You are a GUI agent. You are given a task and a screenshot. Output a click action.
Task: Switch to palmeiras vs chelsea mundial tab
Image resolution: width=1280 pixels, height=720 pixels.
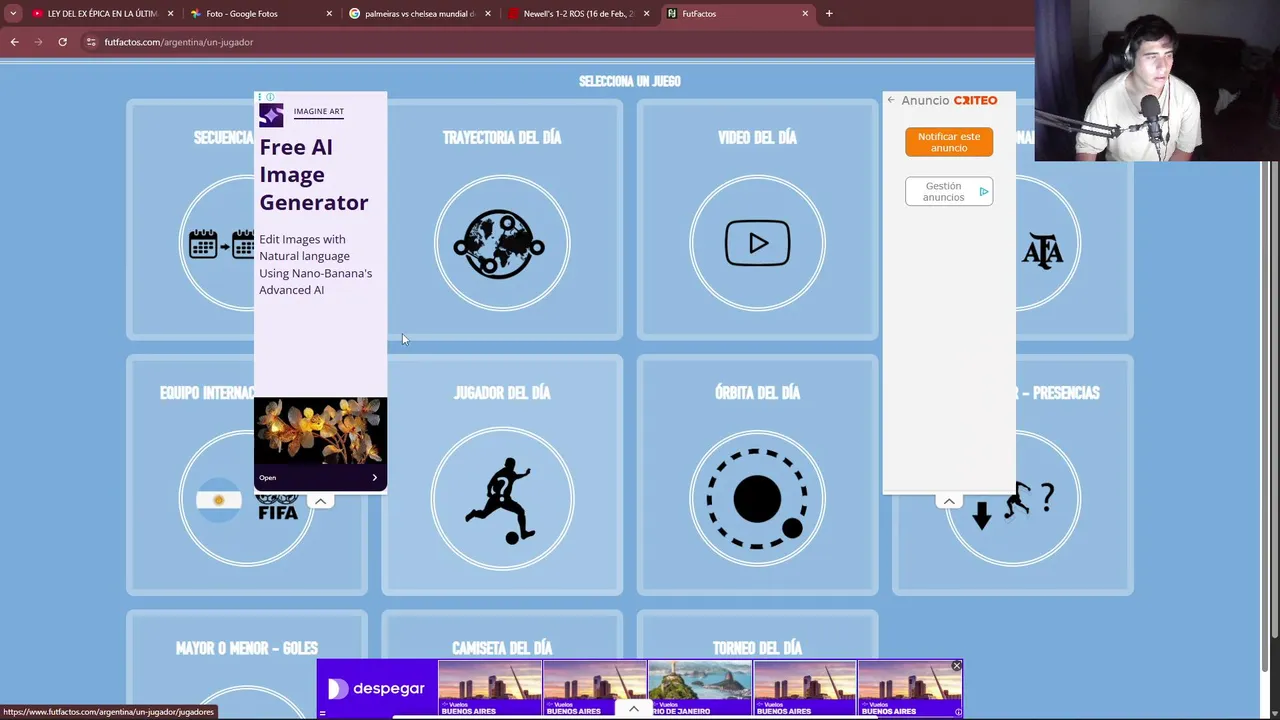(x=418, y=14)
